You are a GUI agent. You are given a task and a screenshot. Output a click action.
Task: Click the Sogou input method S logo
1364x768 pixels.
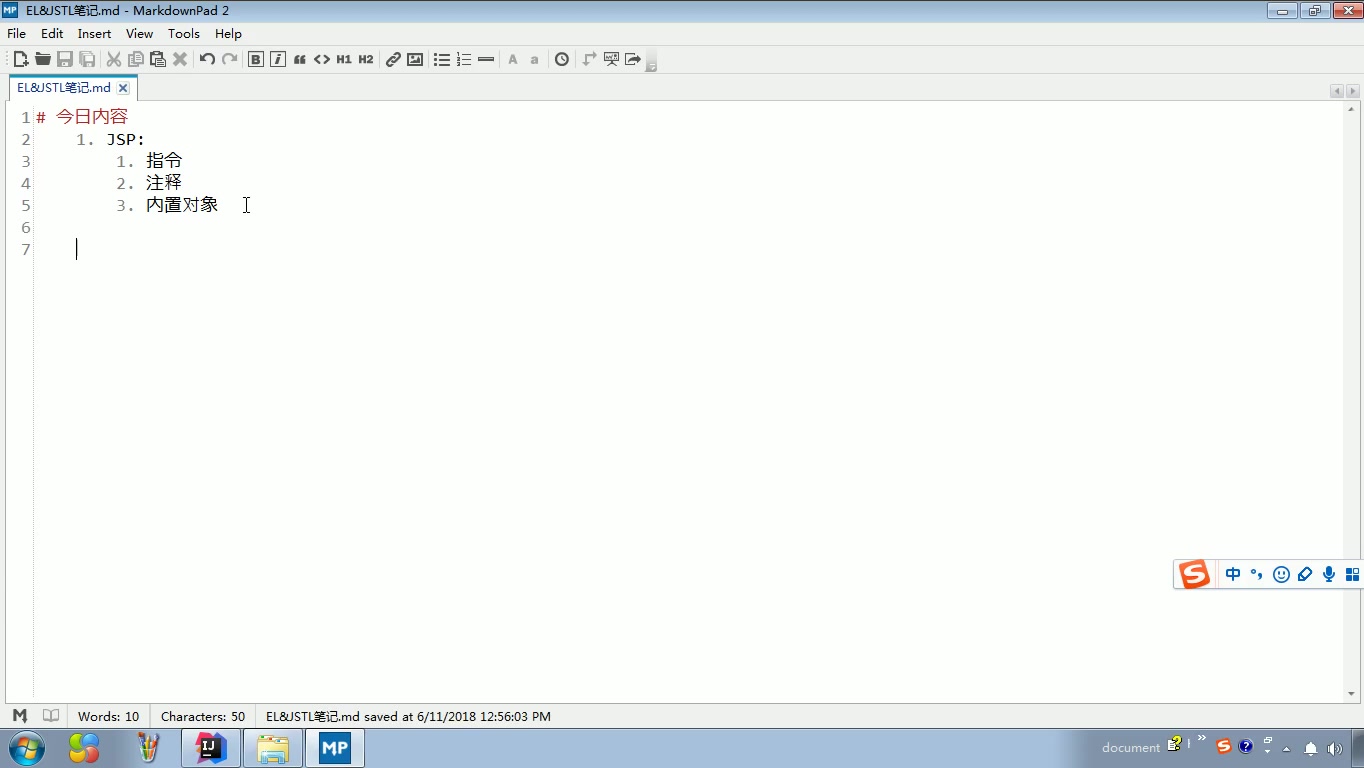(1194, 574)
